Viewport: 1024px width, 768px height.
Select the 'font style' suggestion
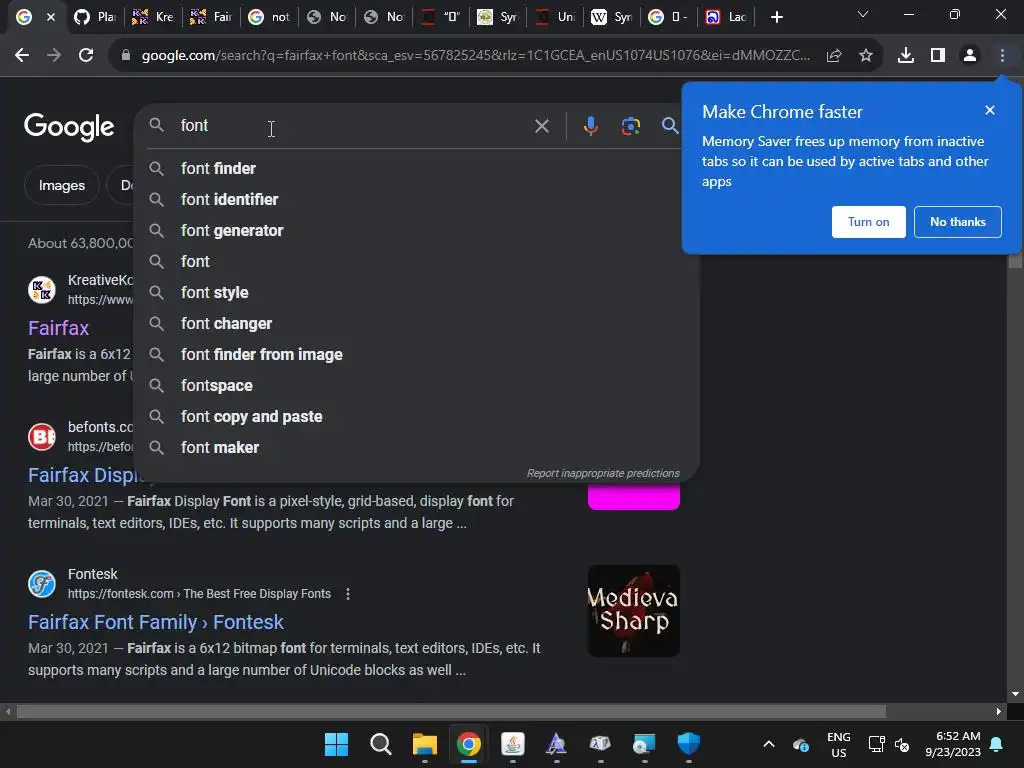click(416, 293)
